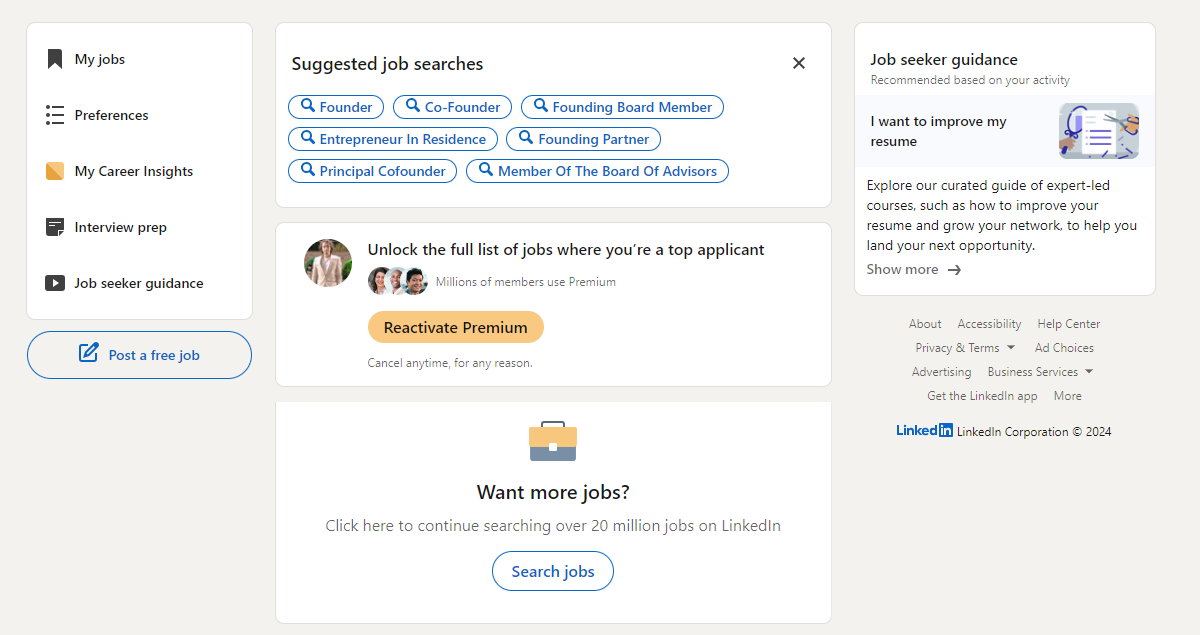The width and height of the screenshot is (1200, 635).
Task: Open the Privacy & Terms dropdown
Action: tap(957, 347)
